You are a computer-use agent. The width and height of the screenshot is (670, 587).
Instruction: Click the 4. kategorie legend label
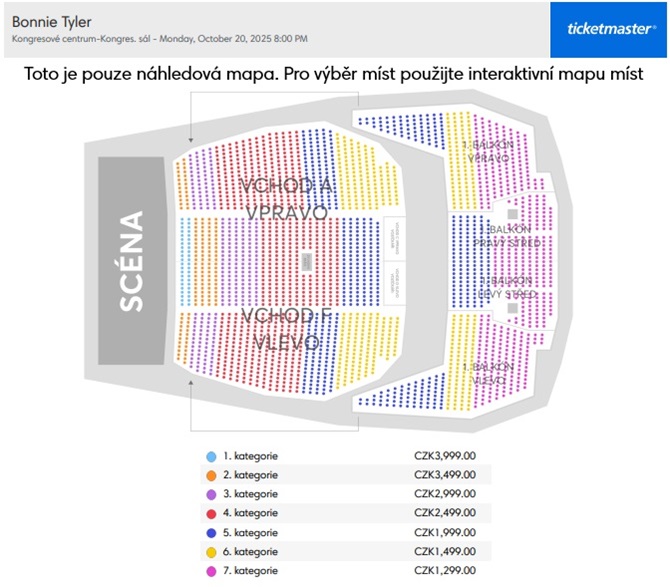click(250, 513)
